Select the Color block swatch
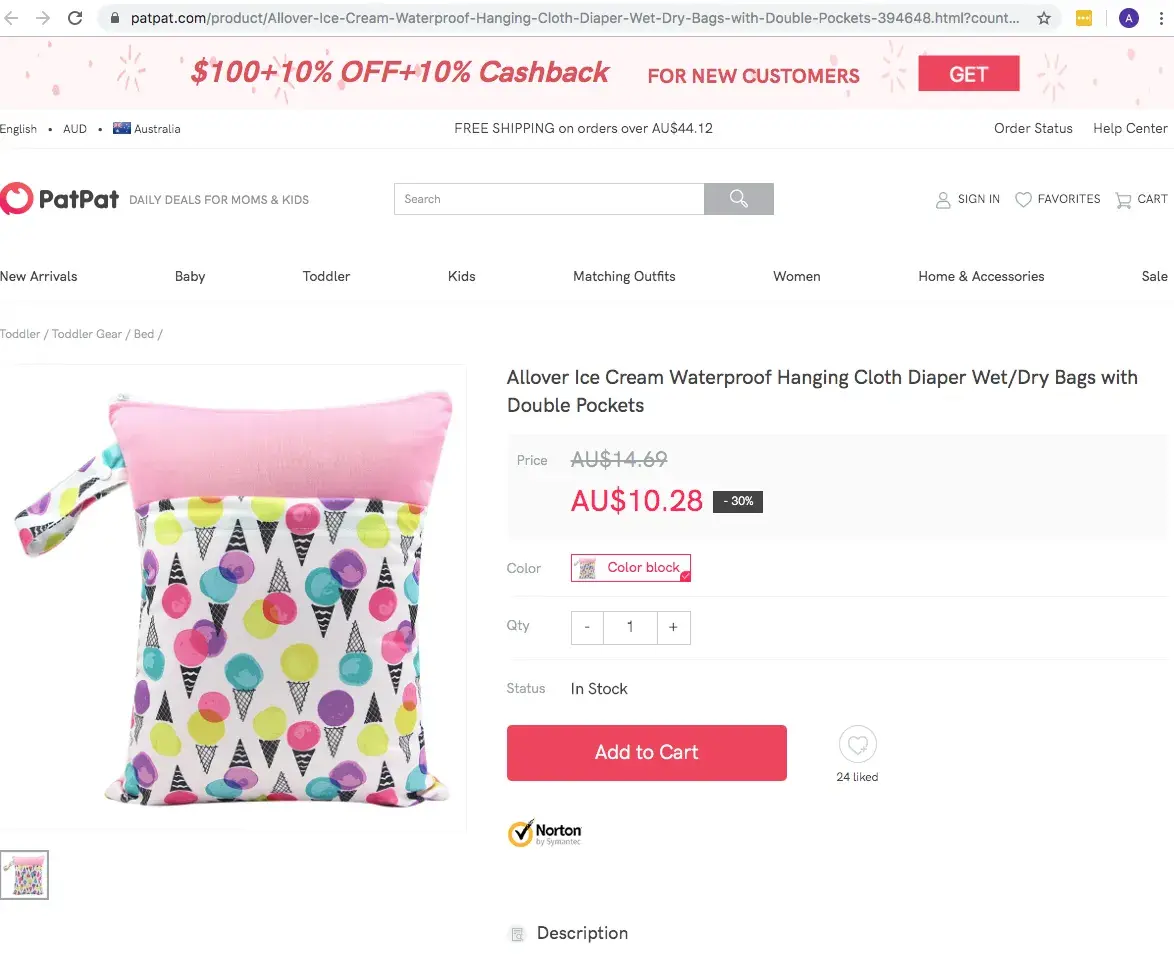This screenshot has height=954, width=1174. coord(631,568)
